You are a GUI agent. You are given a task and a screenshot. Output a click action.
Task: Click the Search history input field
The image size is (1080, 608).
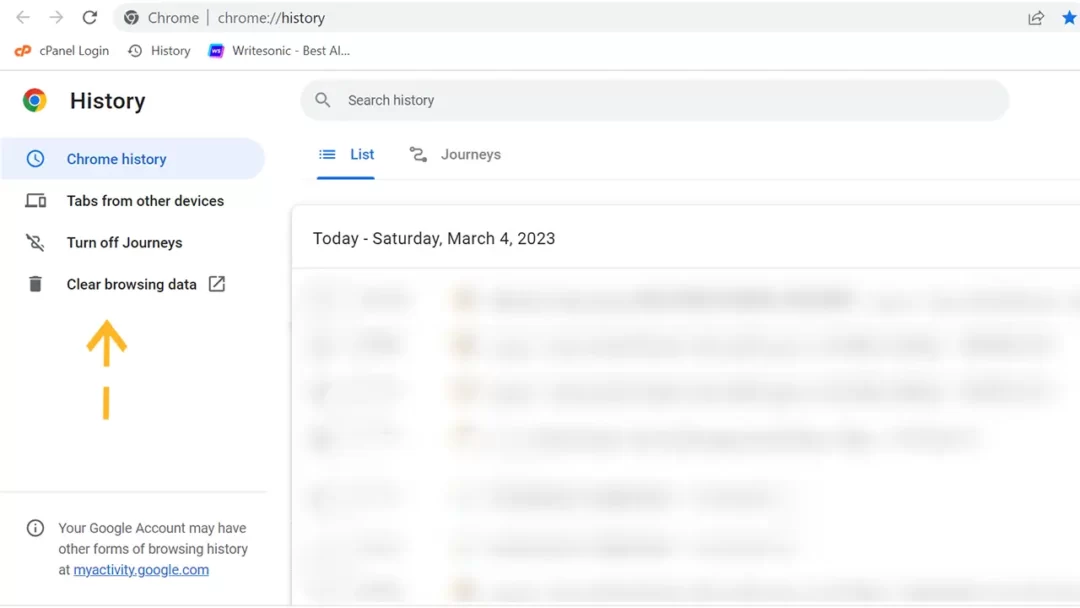(660, 100)
